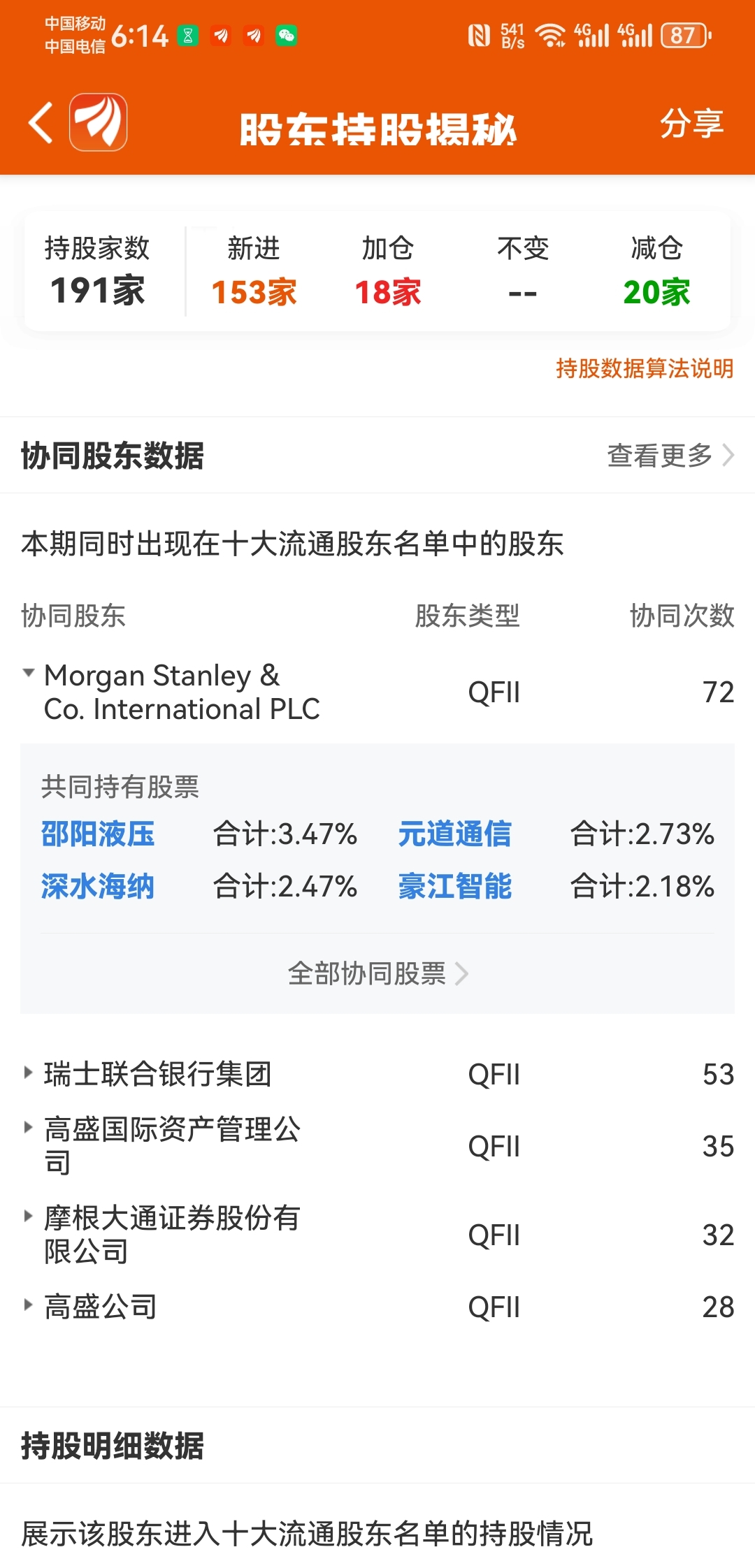Tap the back arrow icon
Screen dimensions: 755x1568
[41, 123]
